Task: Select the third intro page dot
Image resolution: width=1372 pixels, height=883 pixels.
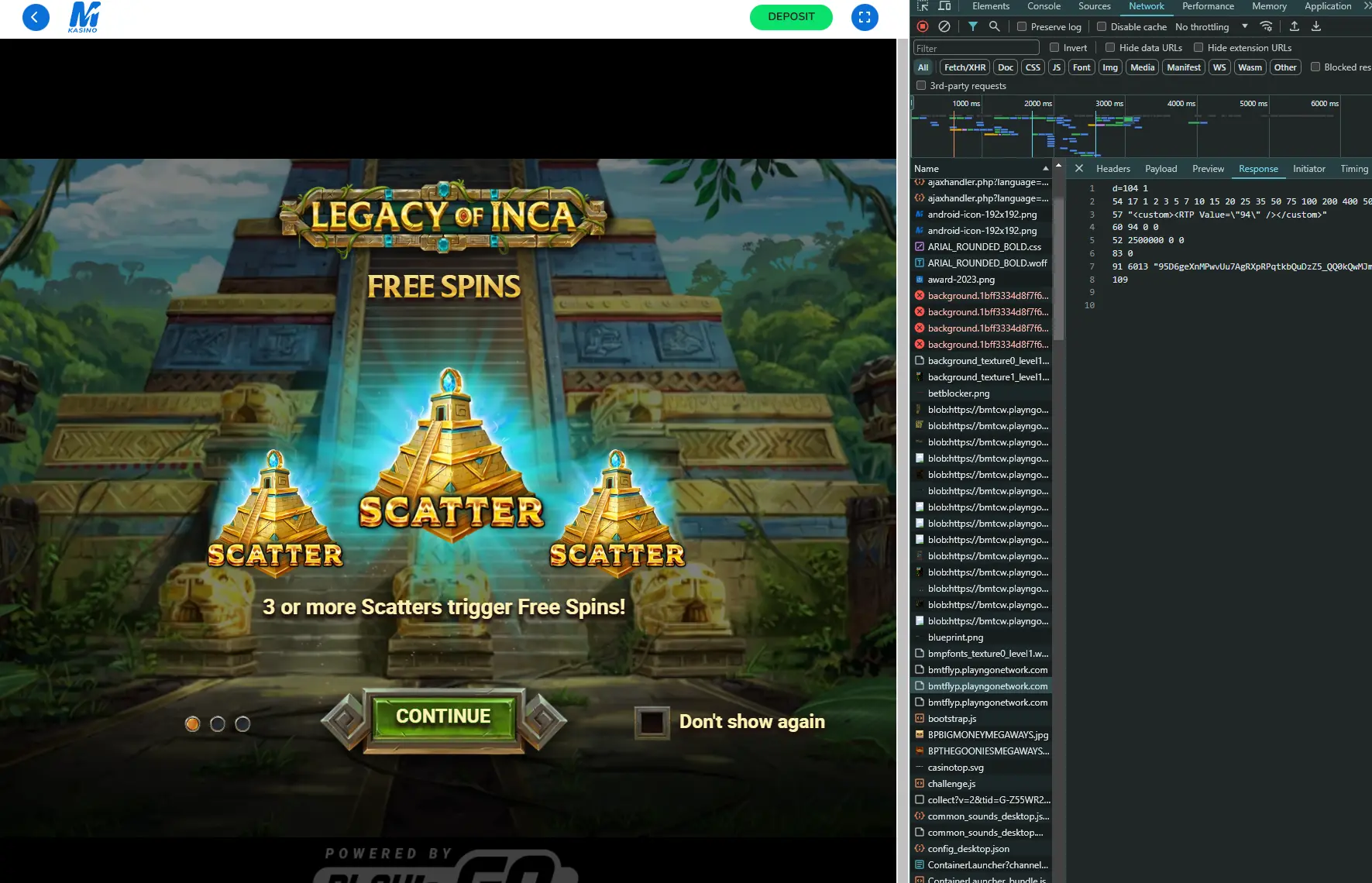Action: tap(242, 723)
